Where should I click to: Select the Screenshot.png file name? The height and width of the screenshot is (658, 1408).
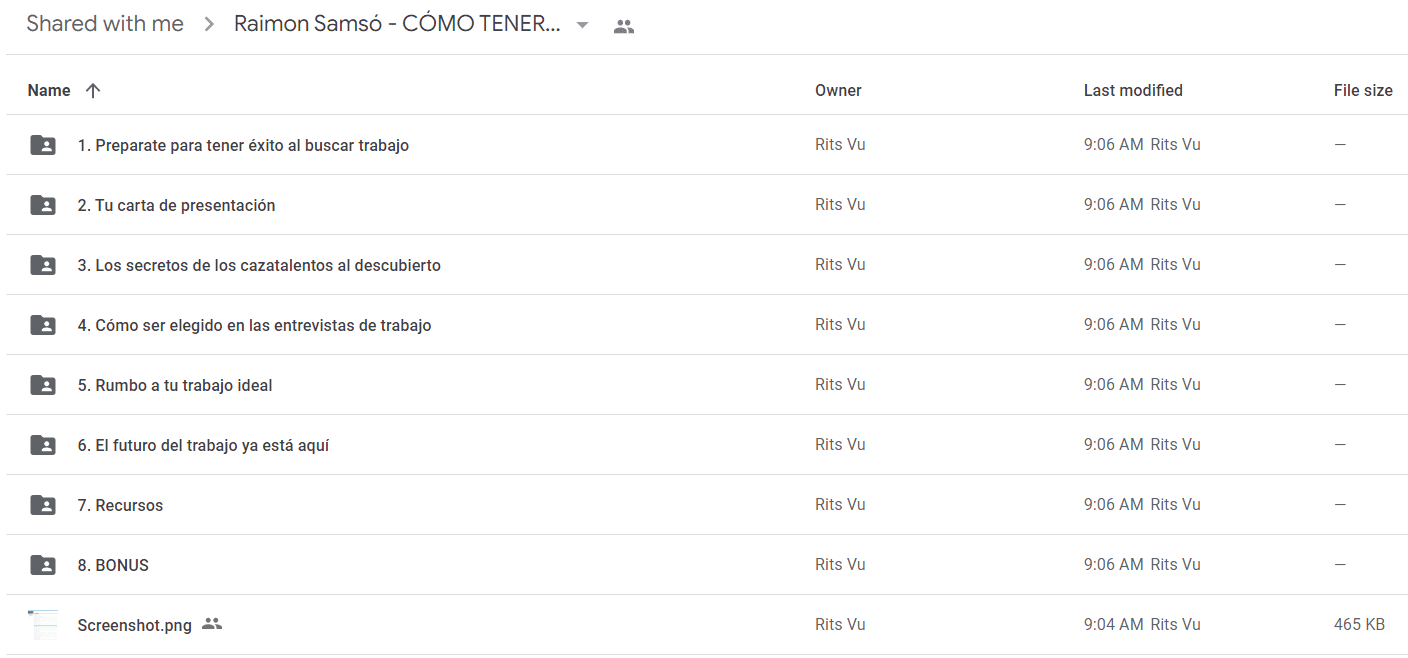135,626
